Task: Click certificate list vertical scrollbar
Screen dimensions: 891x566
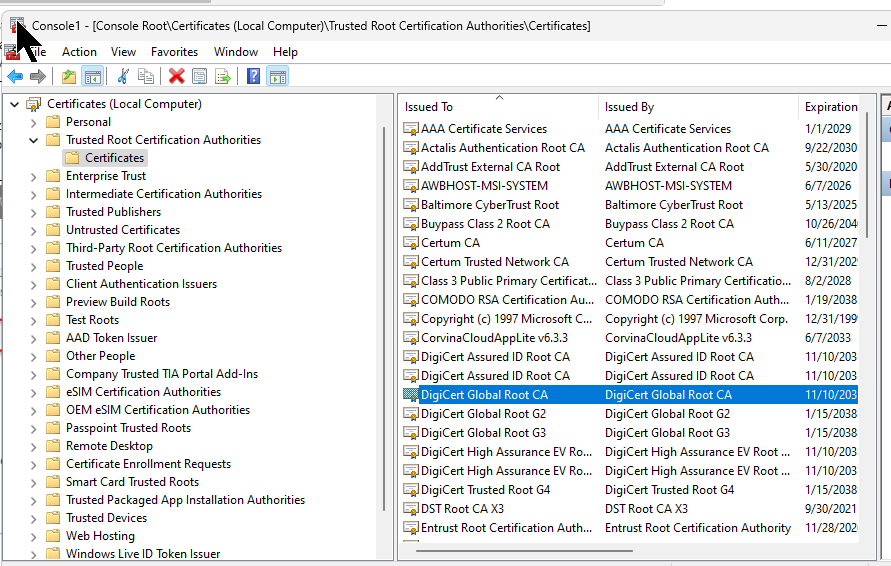Action: (x=867, y=175)
